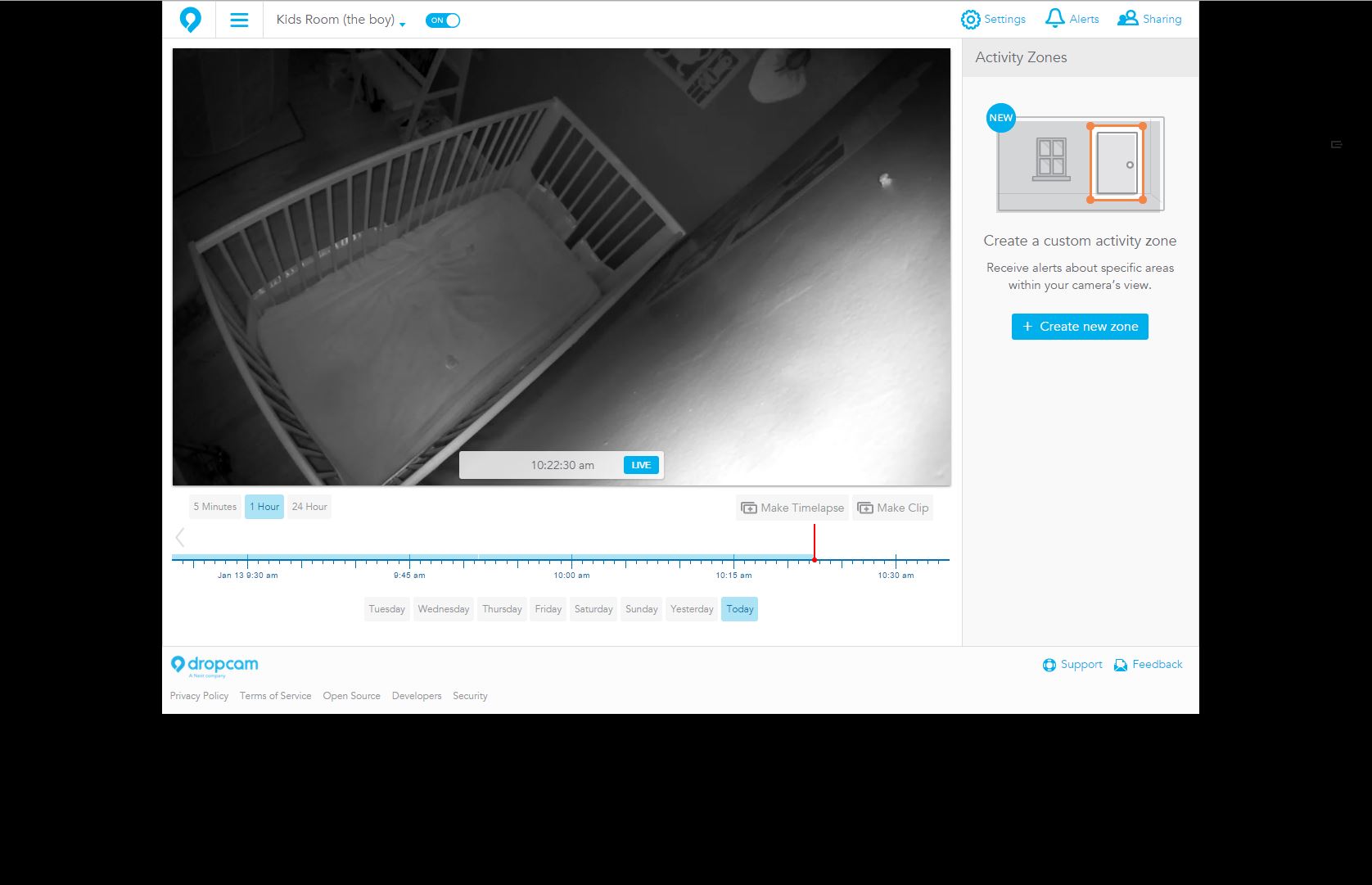Switch to Thursday footage
This screenshot has width=1372, height=885.
pyautogui.click(x=502, y=609)
